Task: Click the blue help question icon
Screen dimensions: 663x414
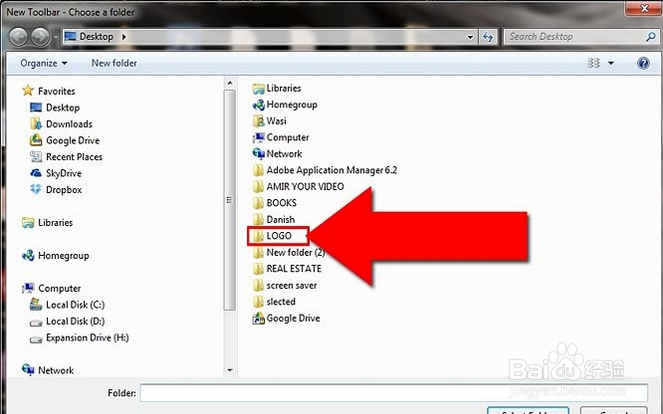Action: tap(643, 63)
